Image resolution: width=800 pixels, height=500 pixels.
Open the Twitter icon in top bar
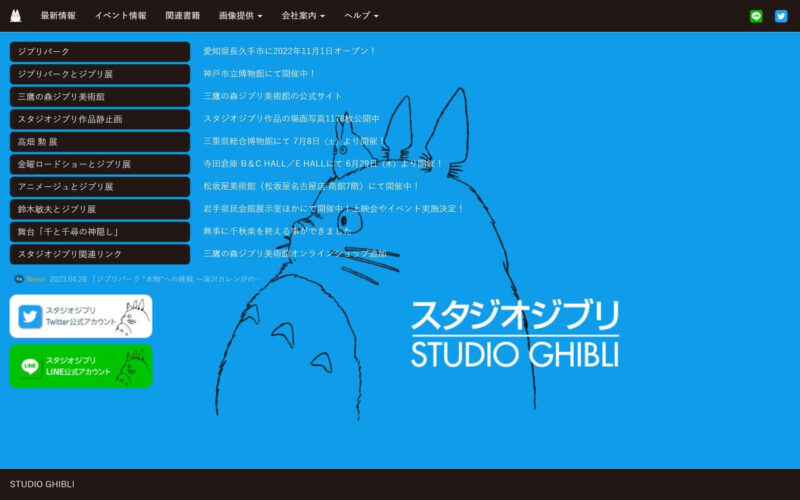(781, 16)
